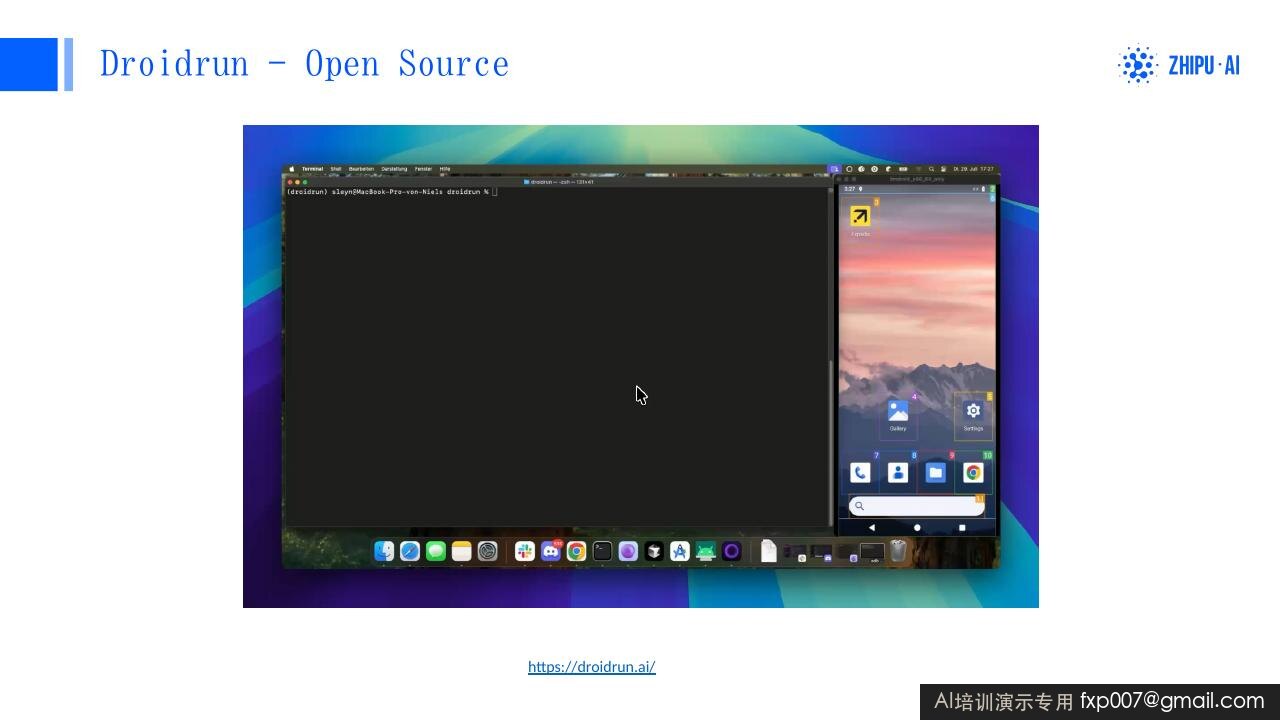Open Files app on Android home screen
The image size is (1280, 720).
pyautogui.click(x=935, y=473)
